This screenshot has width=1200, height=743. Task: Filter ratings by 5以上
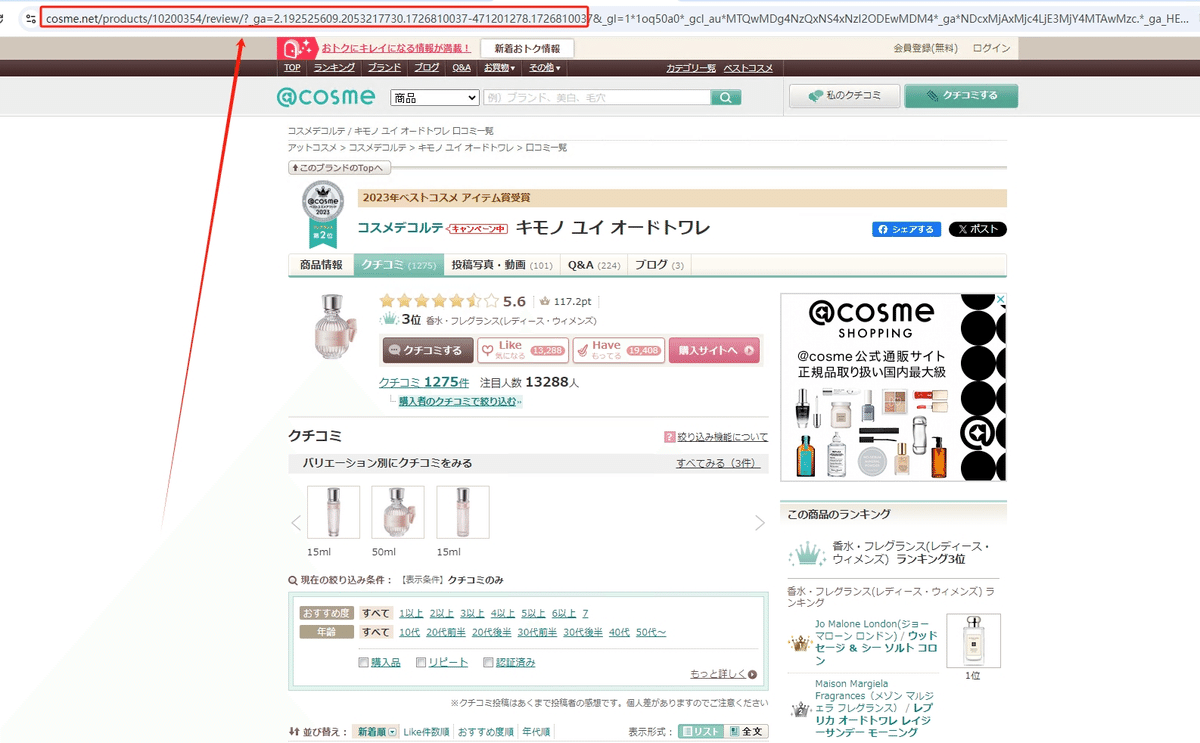(533, 613)
